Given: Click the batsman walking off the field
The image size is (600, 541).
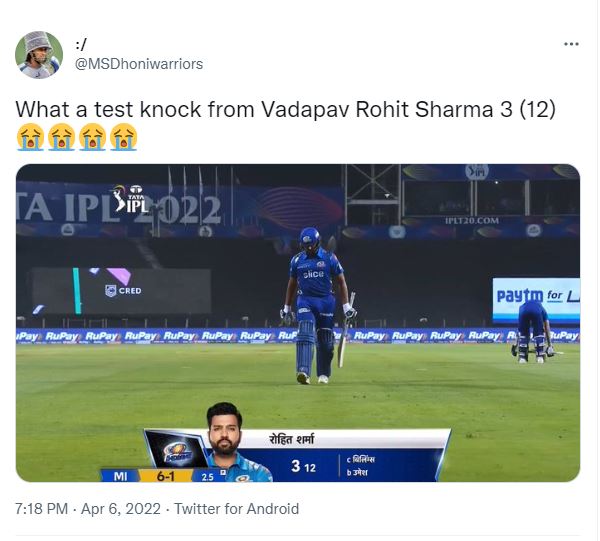Looking at the screenshot, I should point(316,306).
